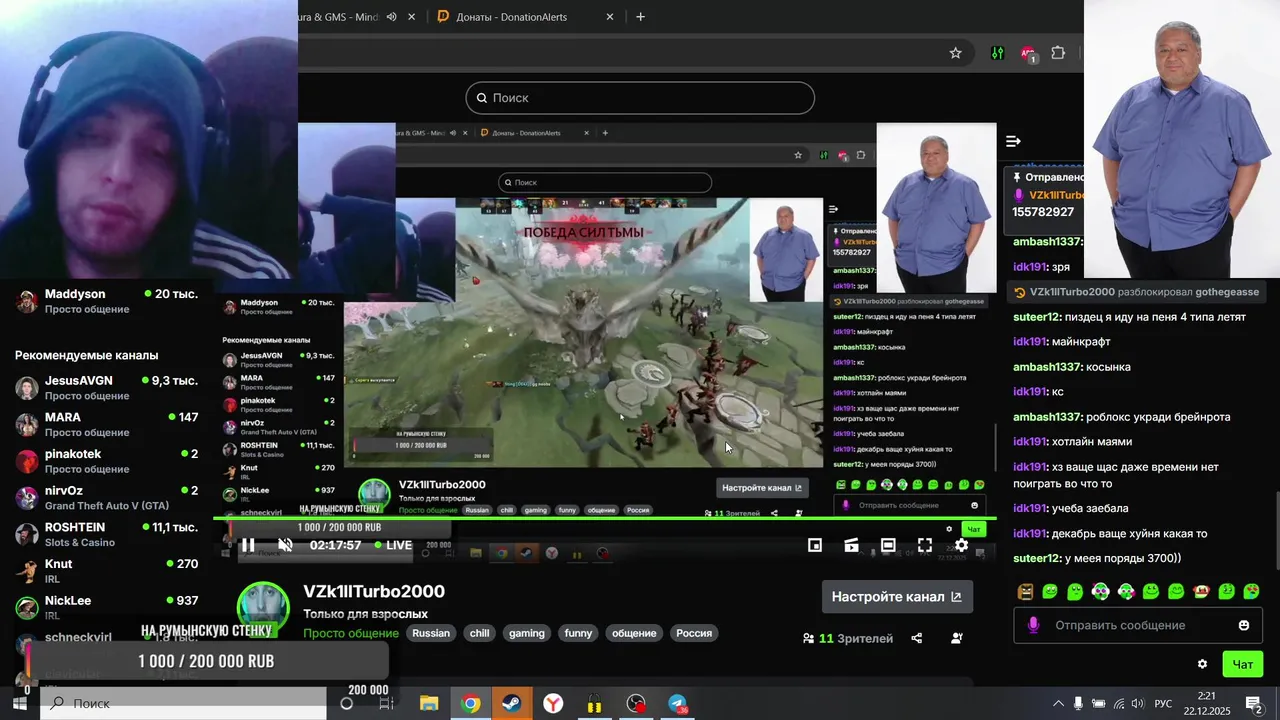Open the mini-player from the player bar
Screen dimensions: 1280x720
[815, 545]
